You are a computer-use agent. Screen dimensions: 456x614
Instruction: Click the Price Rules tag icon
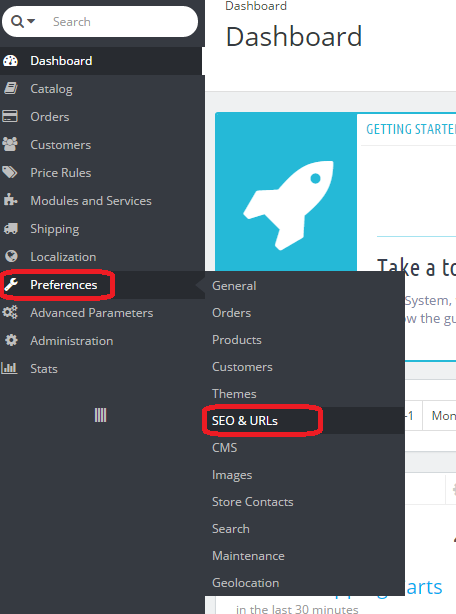pyautogui.click(x=10, y=172)
